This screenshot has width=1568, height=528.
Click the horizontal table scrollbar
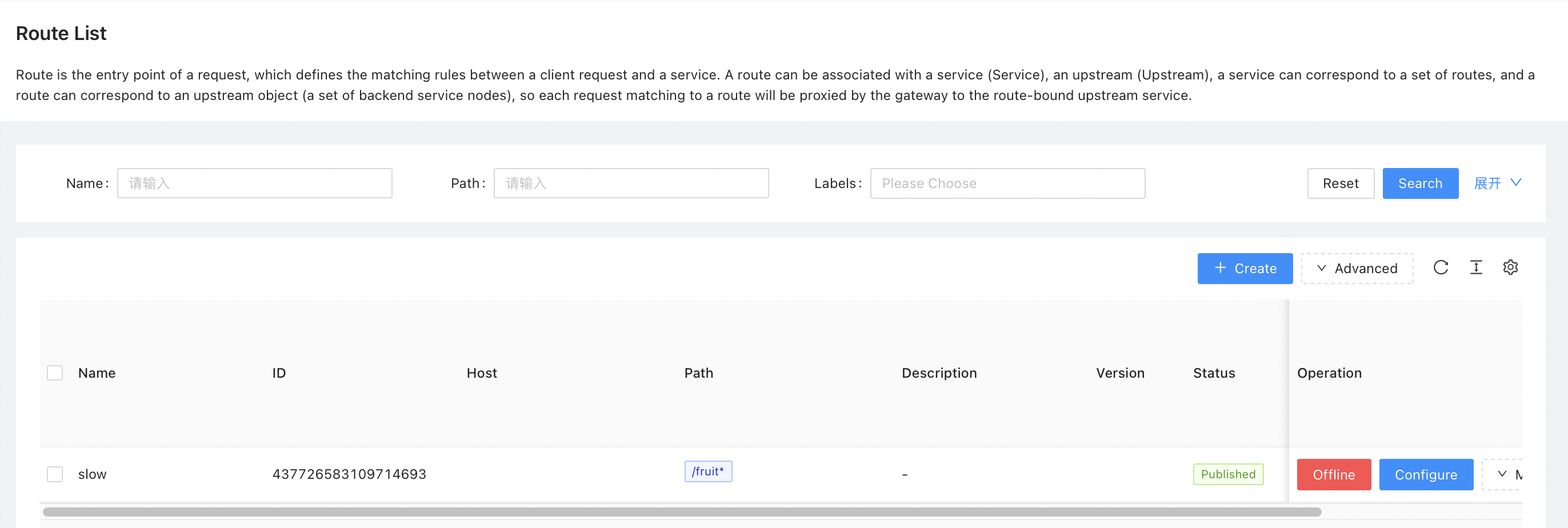[682, 512]
